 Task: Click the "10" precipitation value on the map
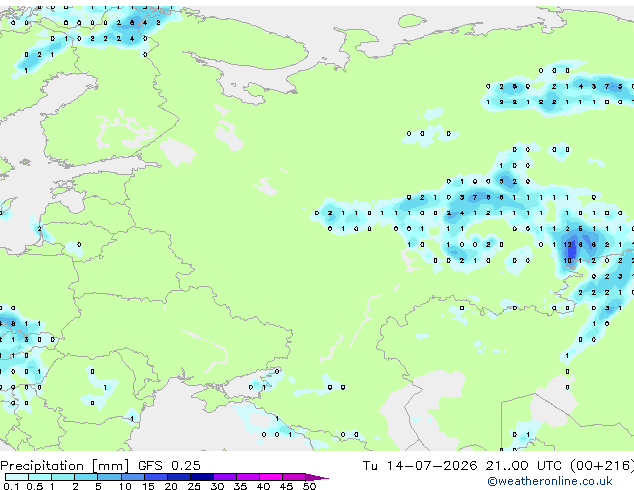click(x=568, y=260)
